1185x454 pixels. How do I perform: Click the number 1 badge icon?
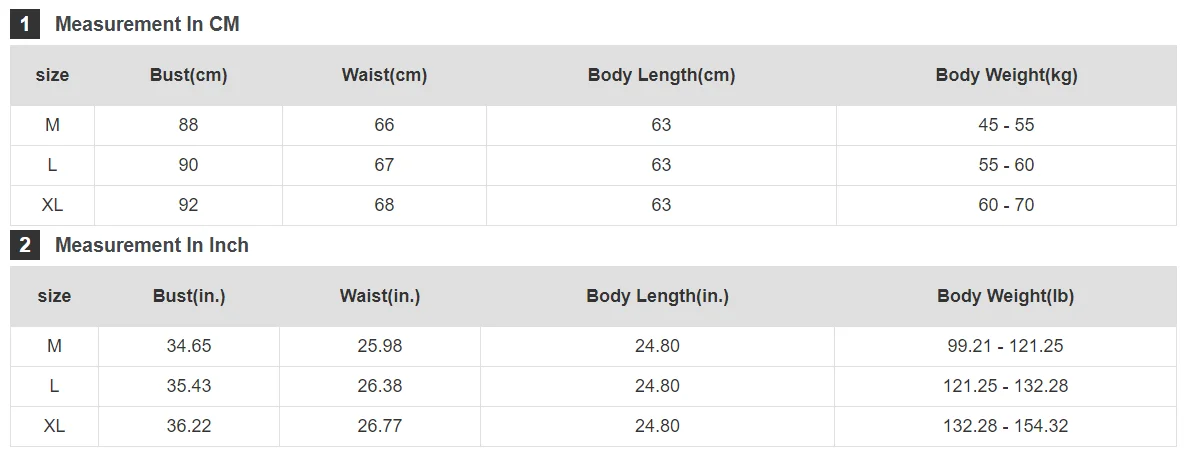(x=25, y=24)
